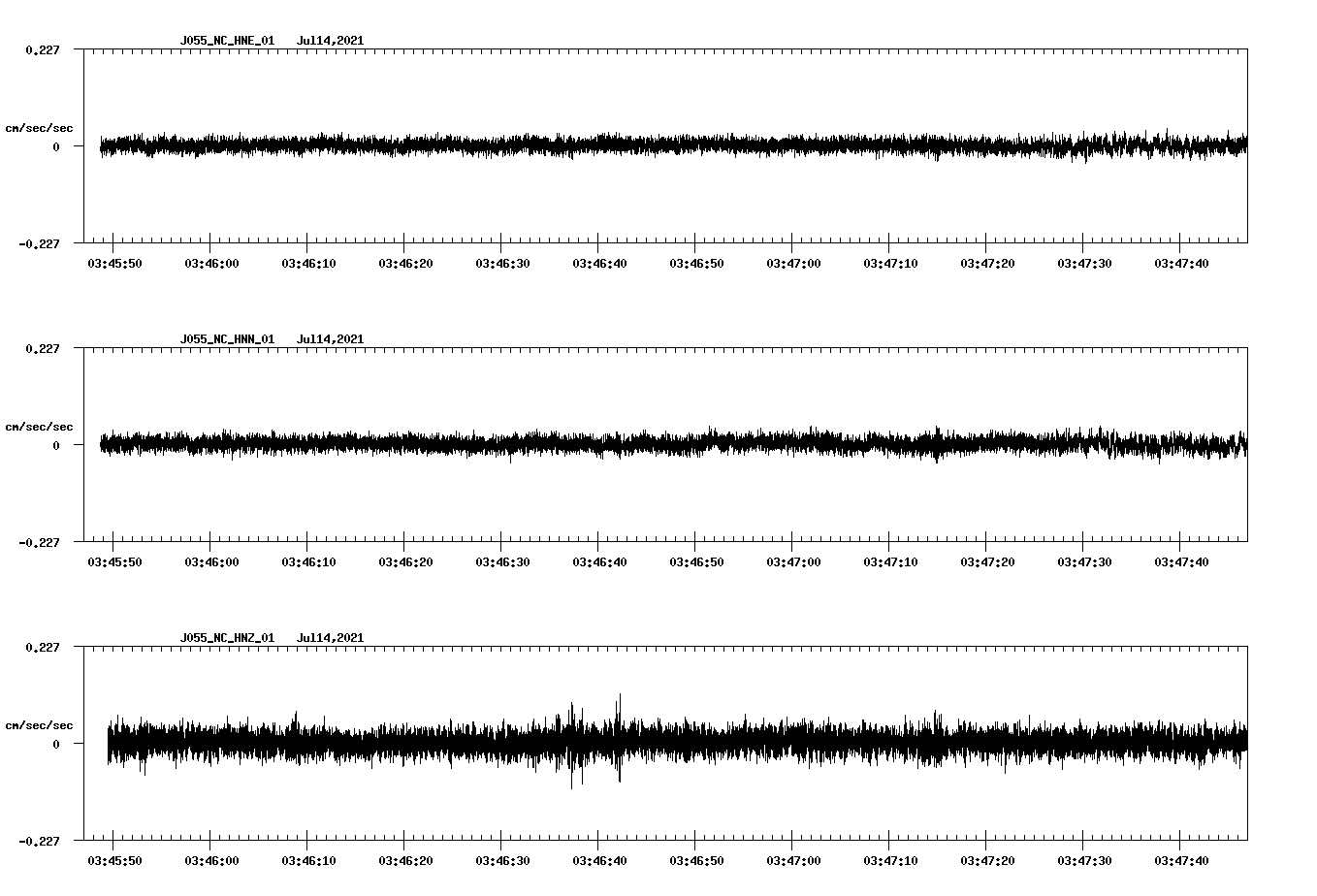Click the -0.227 lower amplitude limit on middle plot

(40, 544)
